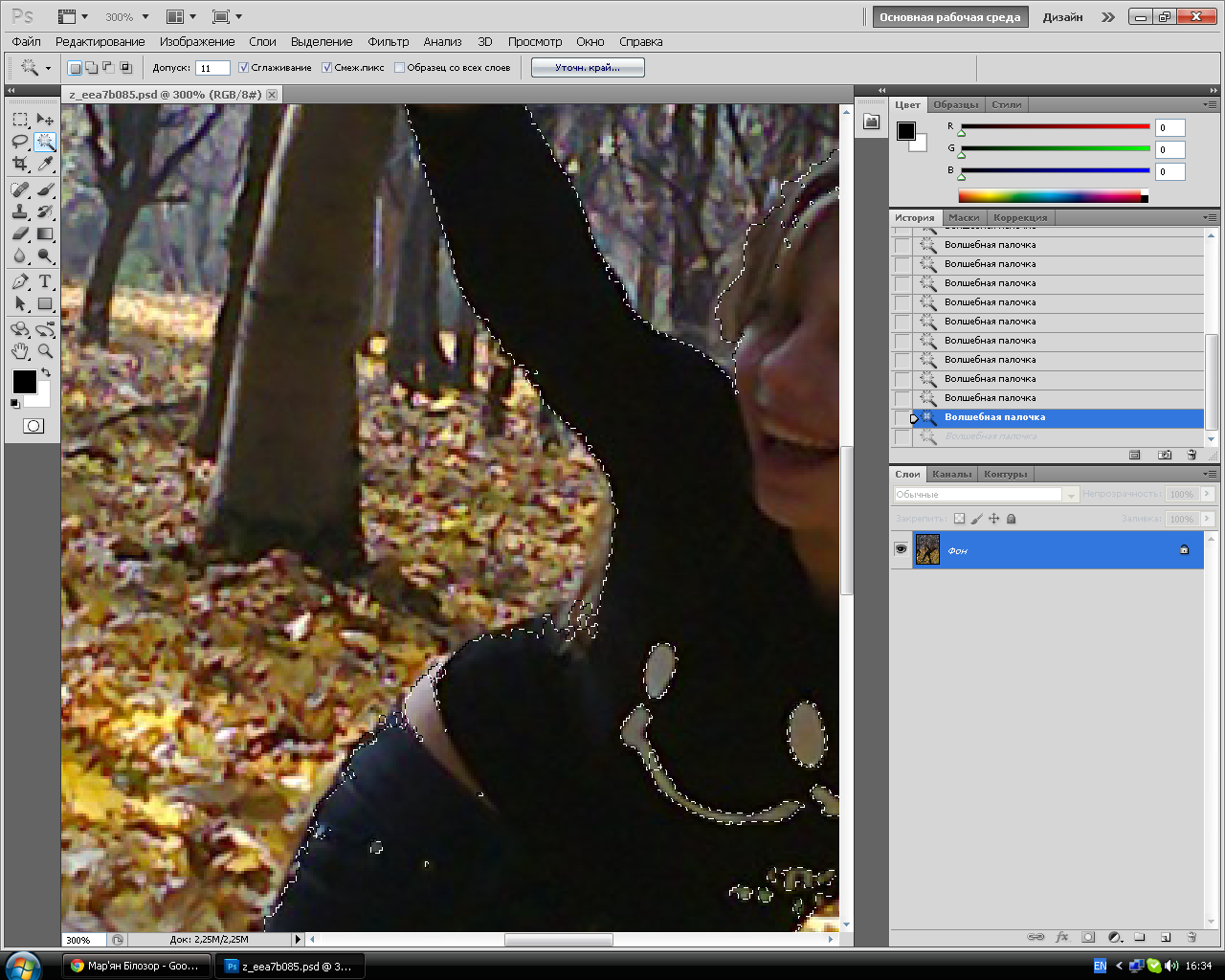Select the History Brush tool
Screen dimensions: 1225x980
point(45,212)
